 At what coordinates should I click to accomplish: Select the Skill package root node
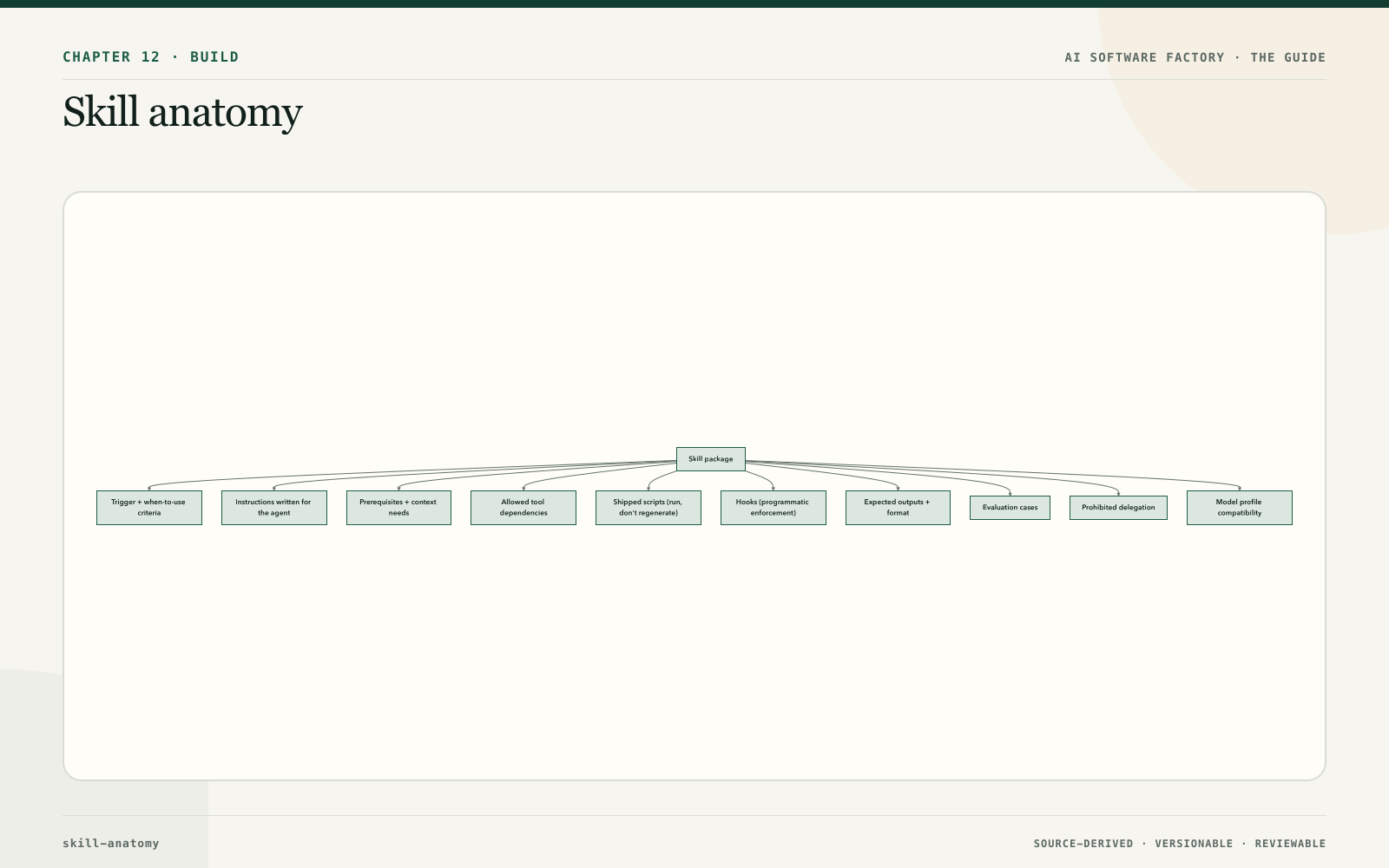point(711,459)
